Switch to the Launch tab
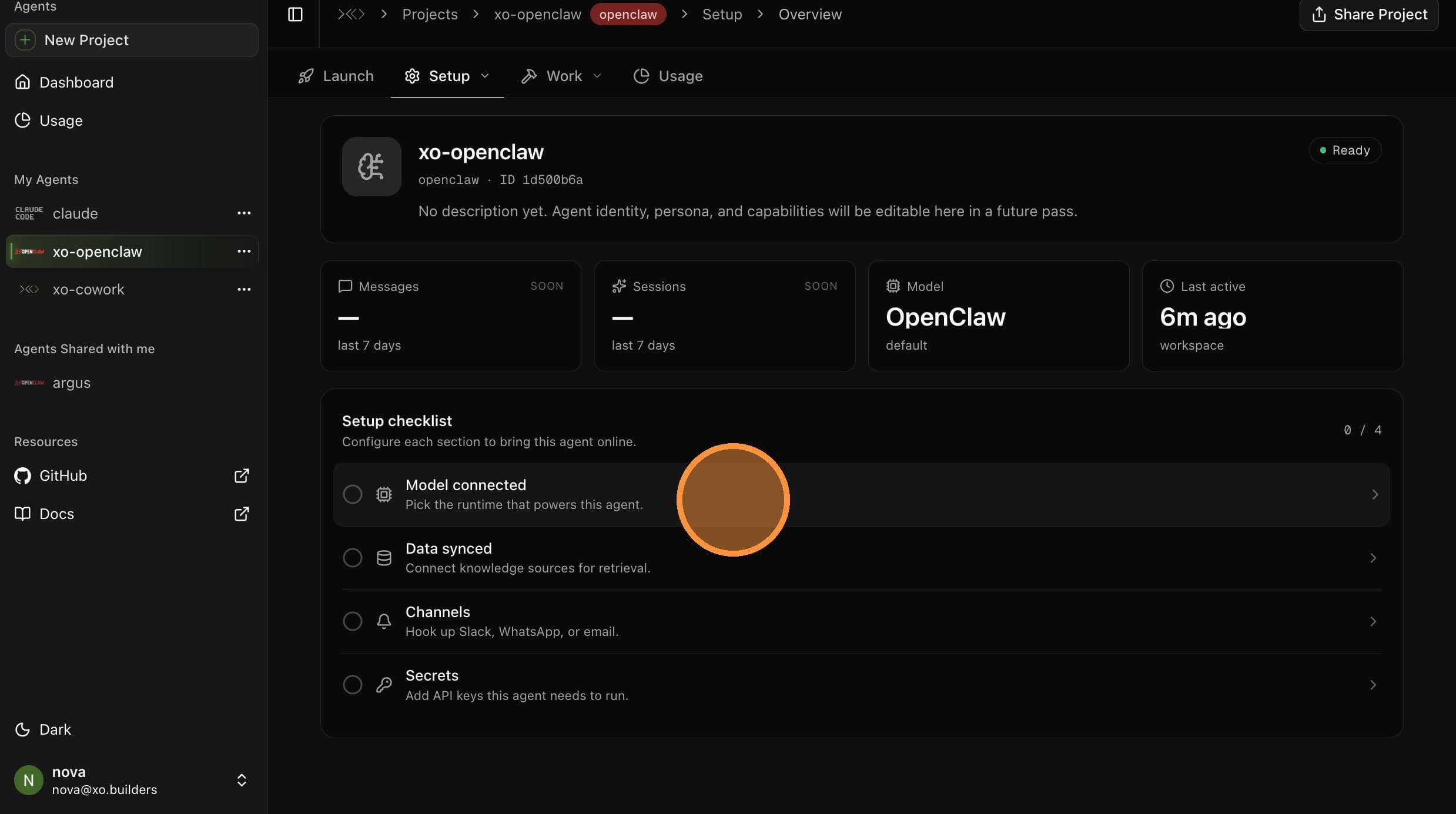The height and width of the screenshot is (814, 1456). [336, 76]
